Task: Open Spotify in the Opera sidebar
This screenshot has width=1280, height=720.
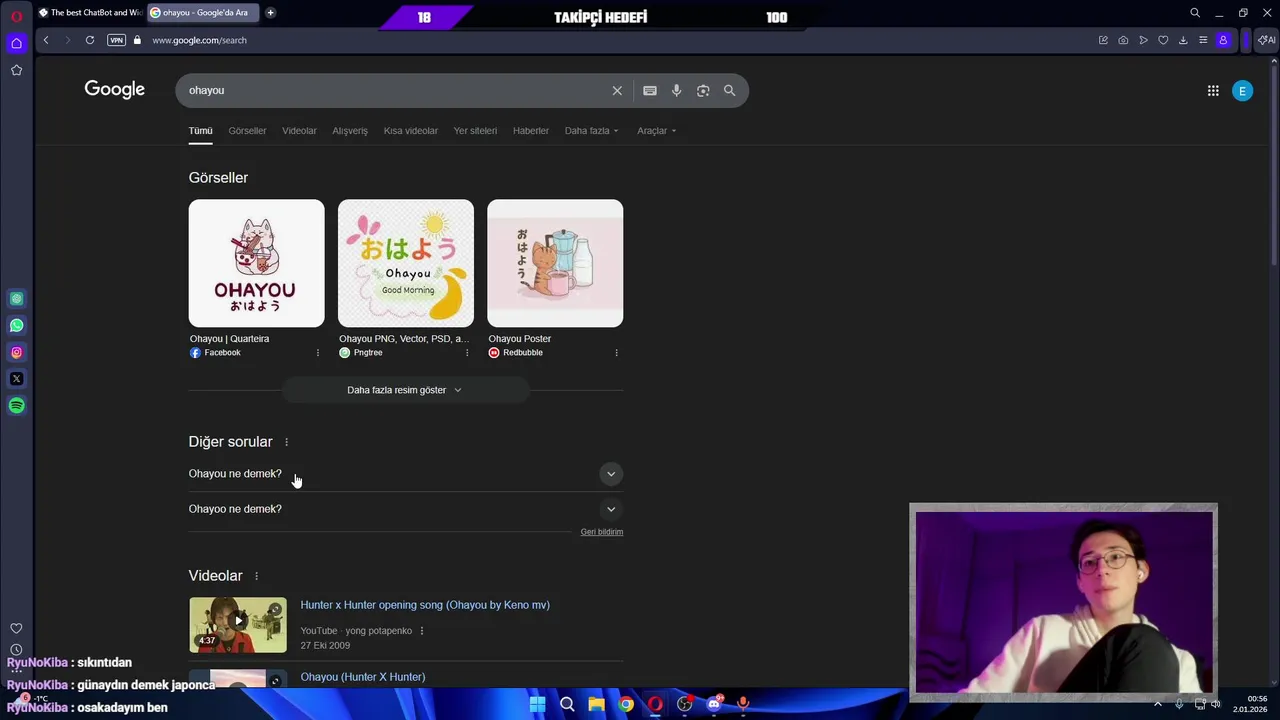Action: tap(16, 406)
